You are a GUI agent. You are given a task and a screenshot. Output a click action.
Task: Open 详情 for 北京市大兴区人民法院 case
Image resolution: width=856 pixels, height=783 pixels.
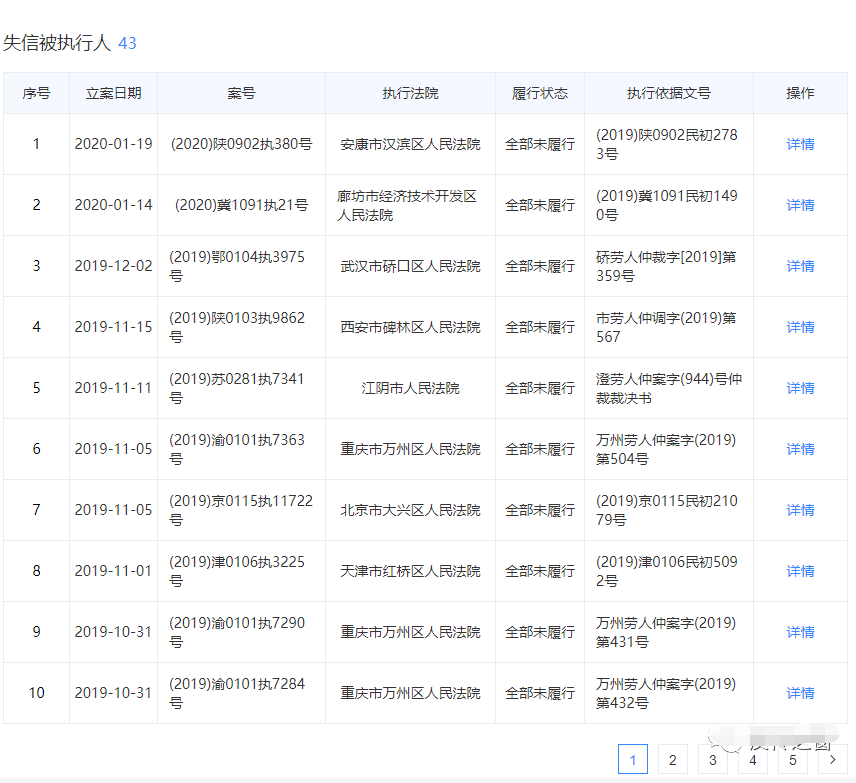click(x=800, y=510)
